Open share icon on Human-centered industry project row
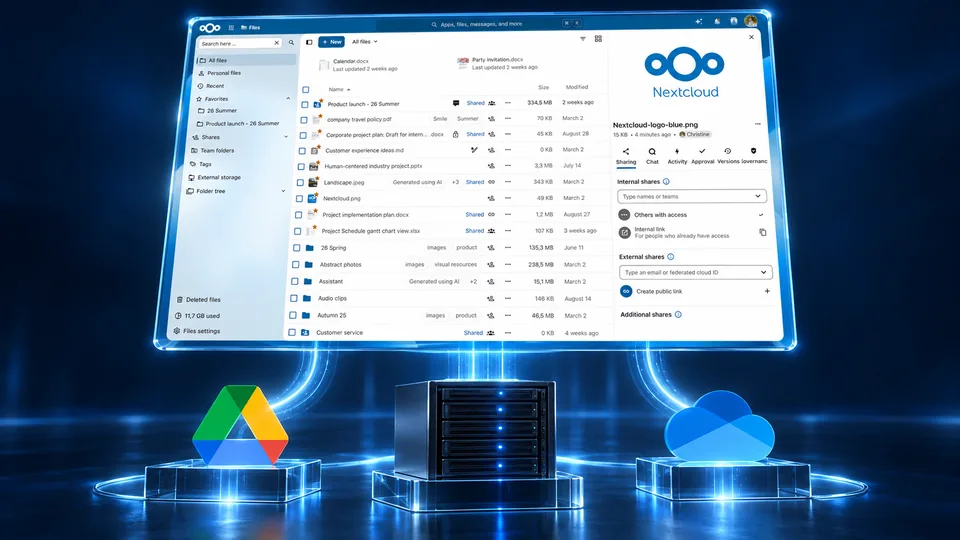 pyautogui.click(x=491, y=166)
